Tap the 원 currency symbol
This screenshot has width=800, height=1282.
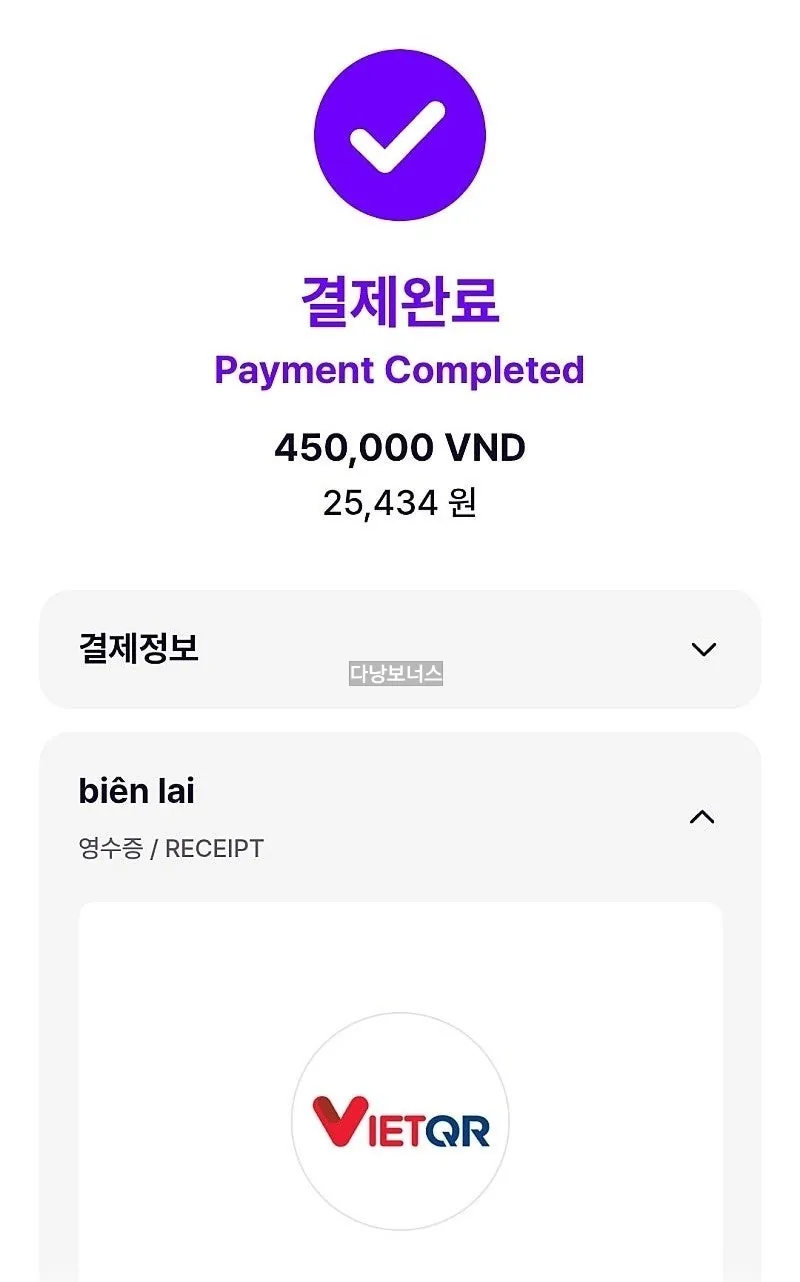pyautogui.click(x=462, y=503)
